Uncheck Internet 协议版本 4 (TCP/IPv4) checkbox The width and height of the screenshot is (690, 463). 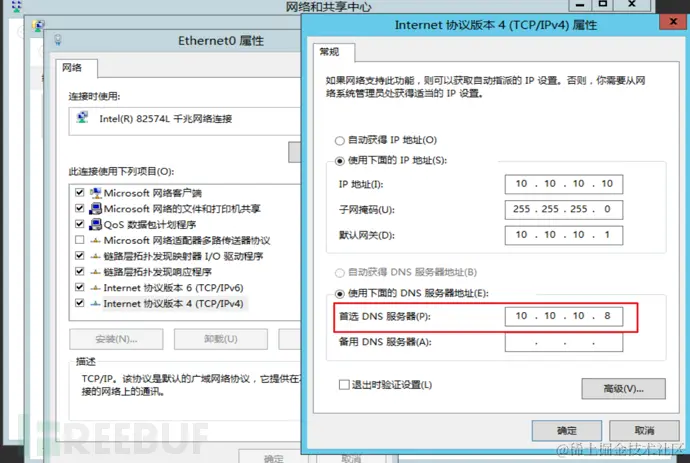(80, 303)
